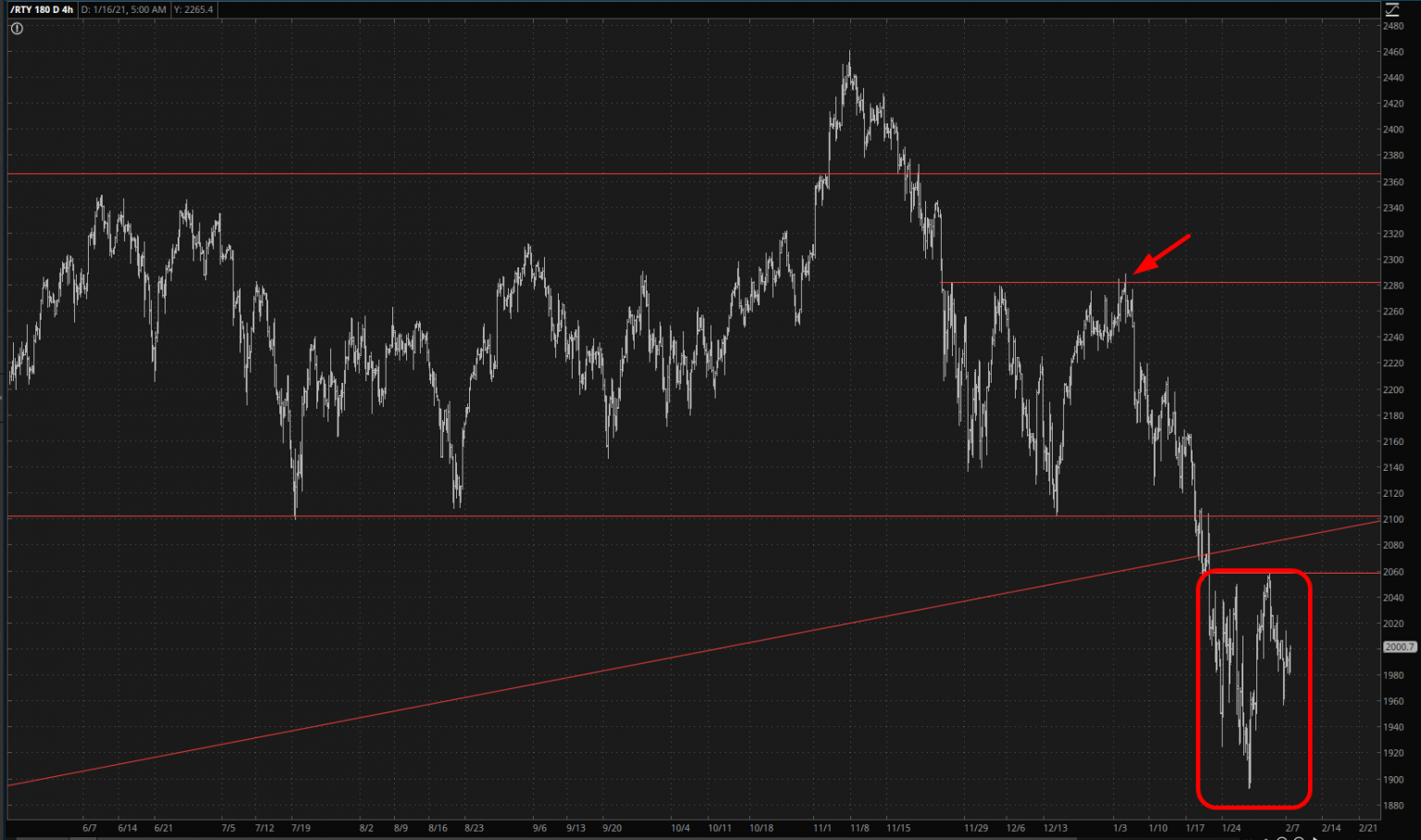The width and height of the screenshot is (1421, 840).
Task: Click the 8/23 date axis label
Action: (x=474, y=828)
